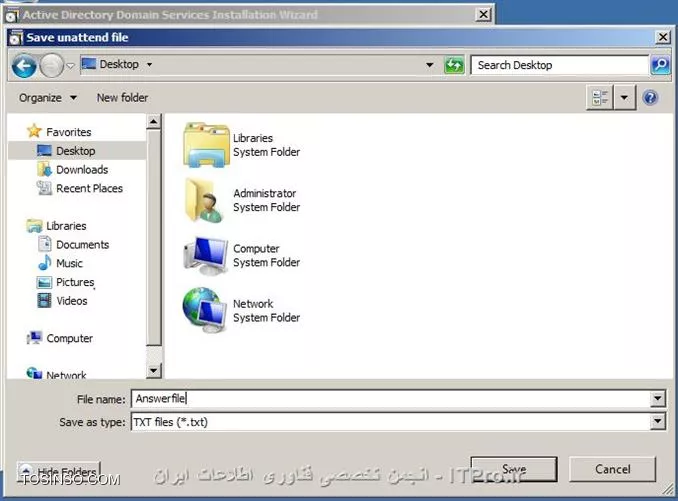Click the Libraries label in file list

pyautogui.click(x=253, y=138)
